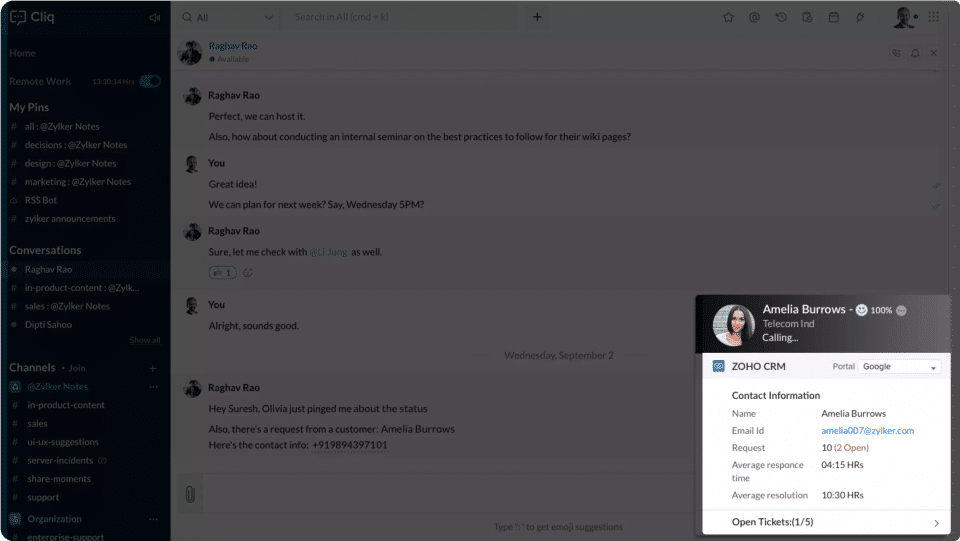Screen dimensions: 960x541
Task: Mute sounds with the speaker icon
Action: tap(155, 18)
